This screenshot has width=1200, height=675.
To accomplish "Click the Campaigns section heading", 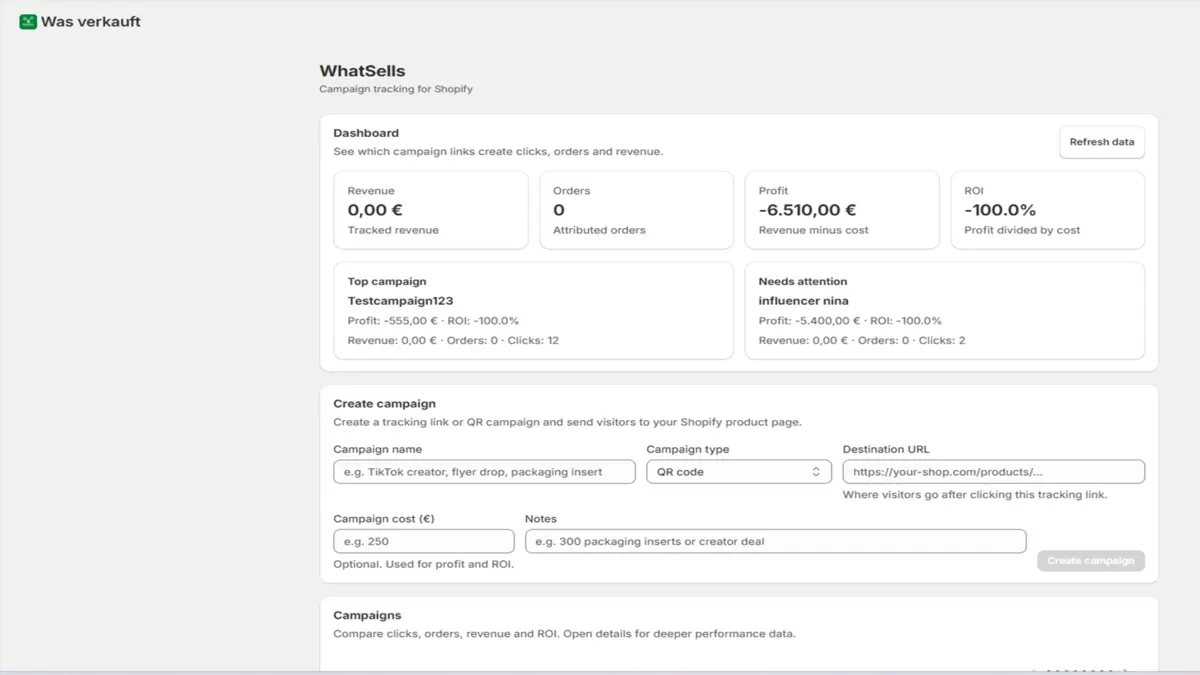I will coord(367,615).
